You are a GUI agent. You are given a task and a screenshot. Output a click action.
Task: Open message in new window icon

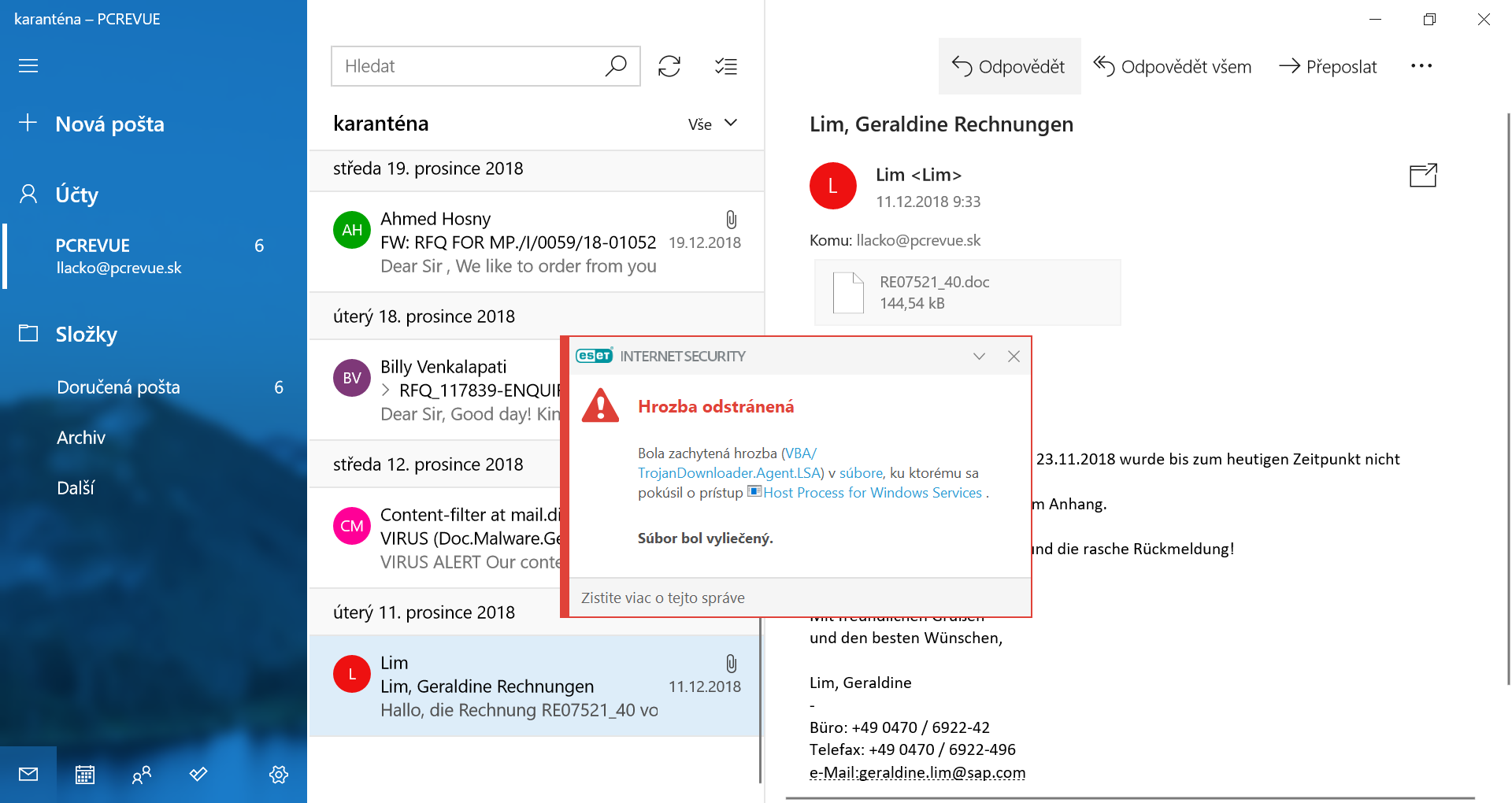1422,176
